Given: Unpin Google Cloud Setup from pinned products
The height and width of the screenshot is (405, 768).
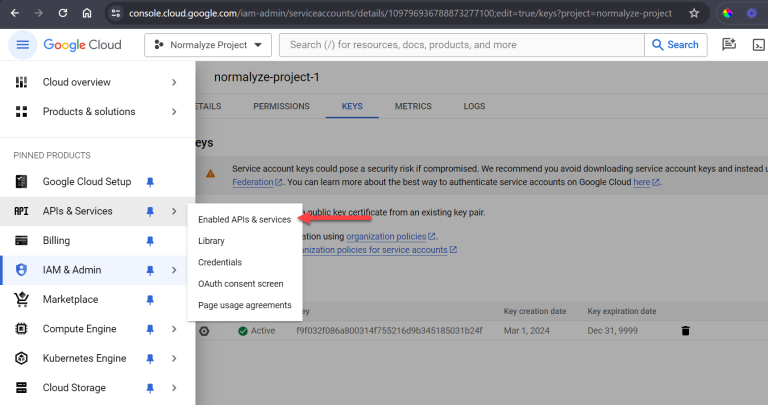Looking at the screenshot, I should pos(150,182).
